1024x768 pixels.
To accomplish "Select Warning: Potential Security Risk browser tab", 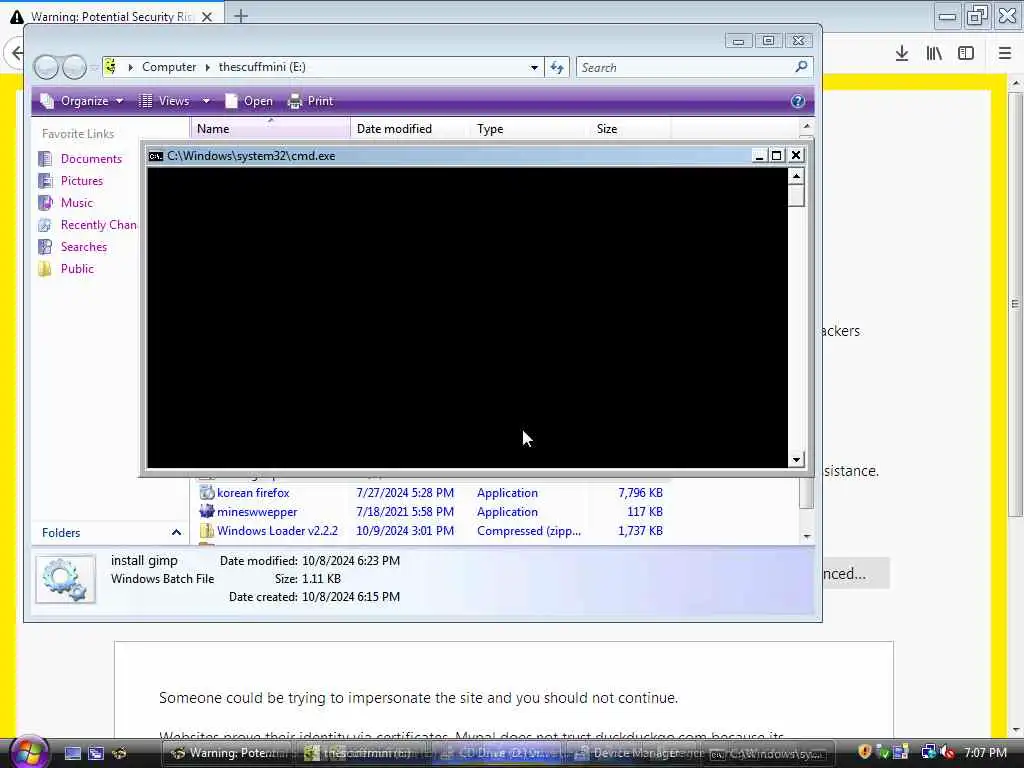I will coord(112,17).
